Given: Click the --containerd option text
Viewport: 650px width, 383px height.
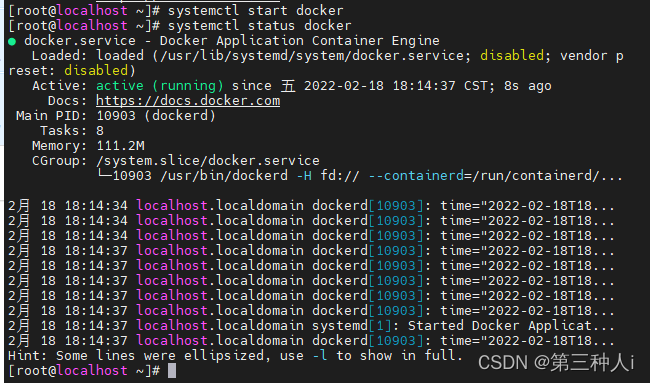Looking at the screenshot, I should [x=416, y=176].
